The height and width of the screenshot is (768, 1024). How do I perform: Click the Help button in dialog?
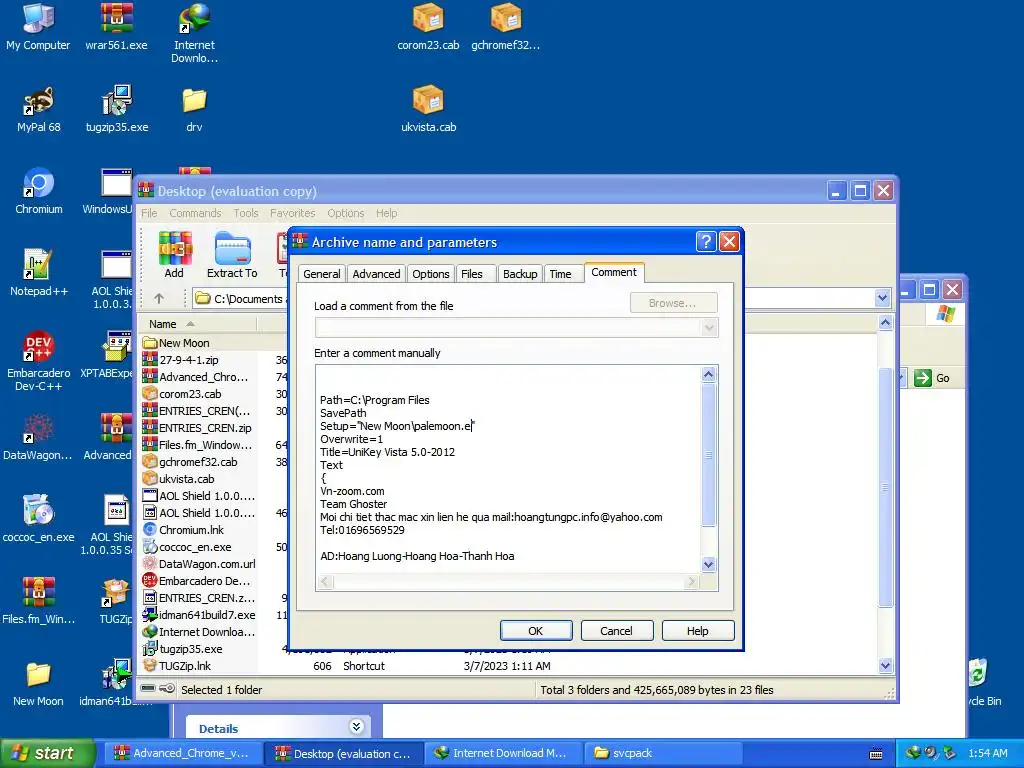(697, 631)
